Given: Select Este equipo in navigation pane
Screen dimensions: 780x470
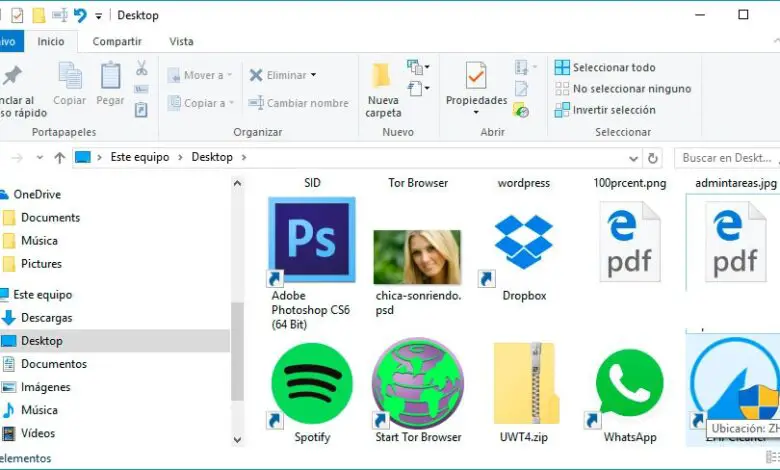Looking at the screenshot, I should coord(43,294).
